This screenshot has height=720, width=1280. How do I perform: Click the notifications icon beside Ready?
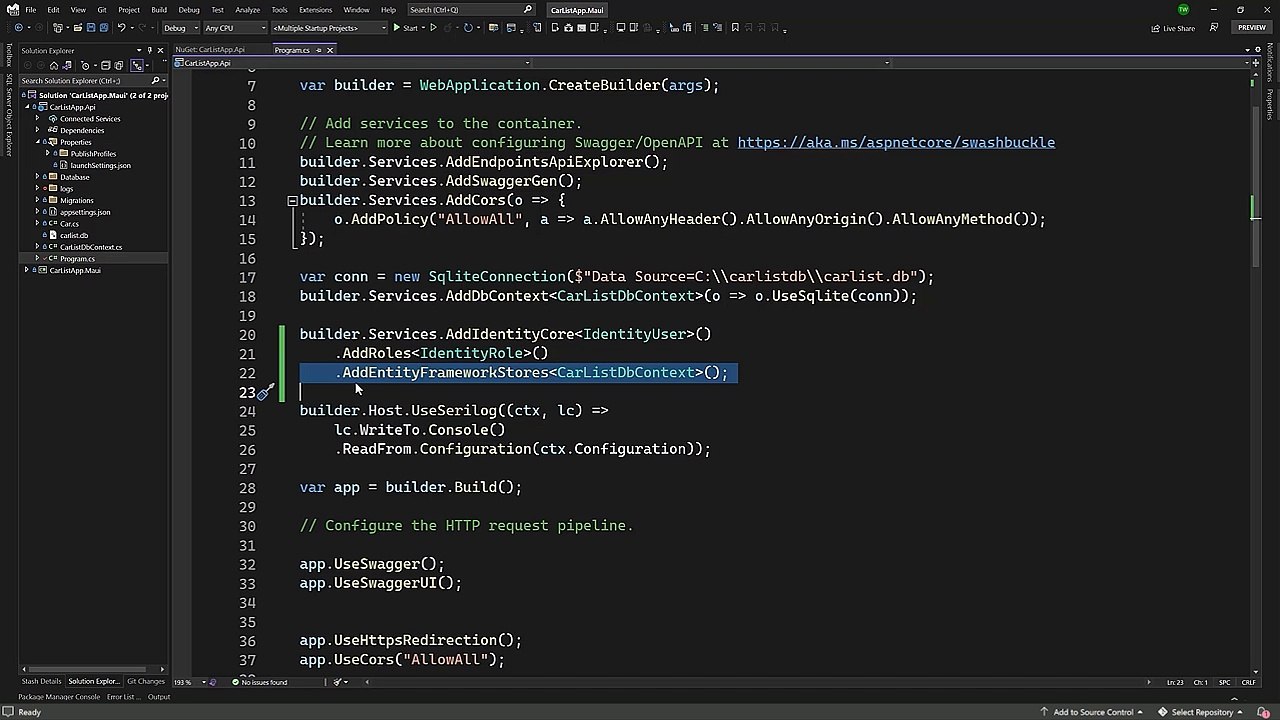click(8, 712)
